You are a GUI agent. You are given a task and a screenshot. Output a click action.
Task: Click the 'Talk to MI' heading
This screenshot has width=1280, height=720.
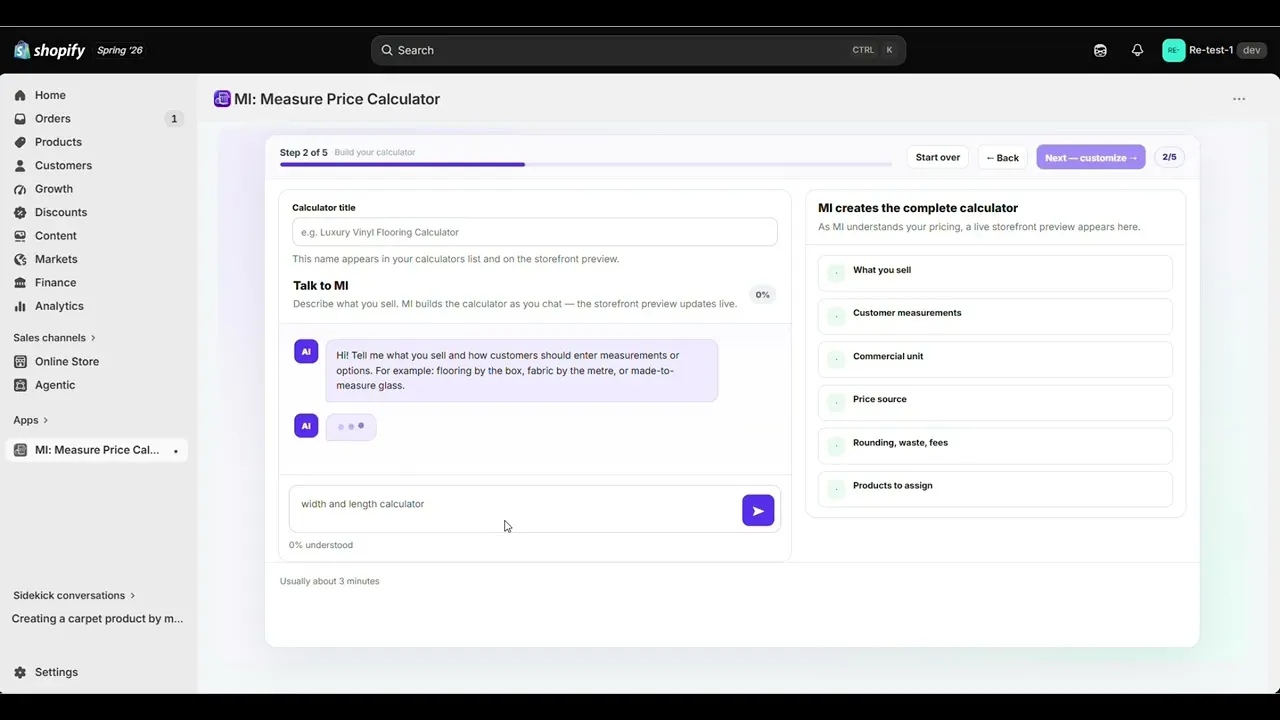click(321, 286)
